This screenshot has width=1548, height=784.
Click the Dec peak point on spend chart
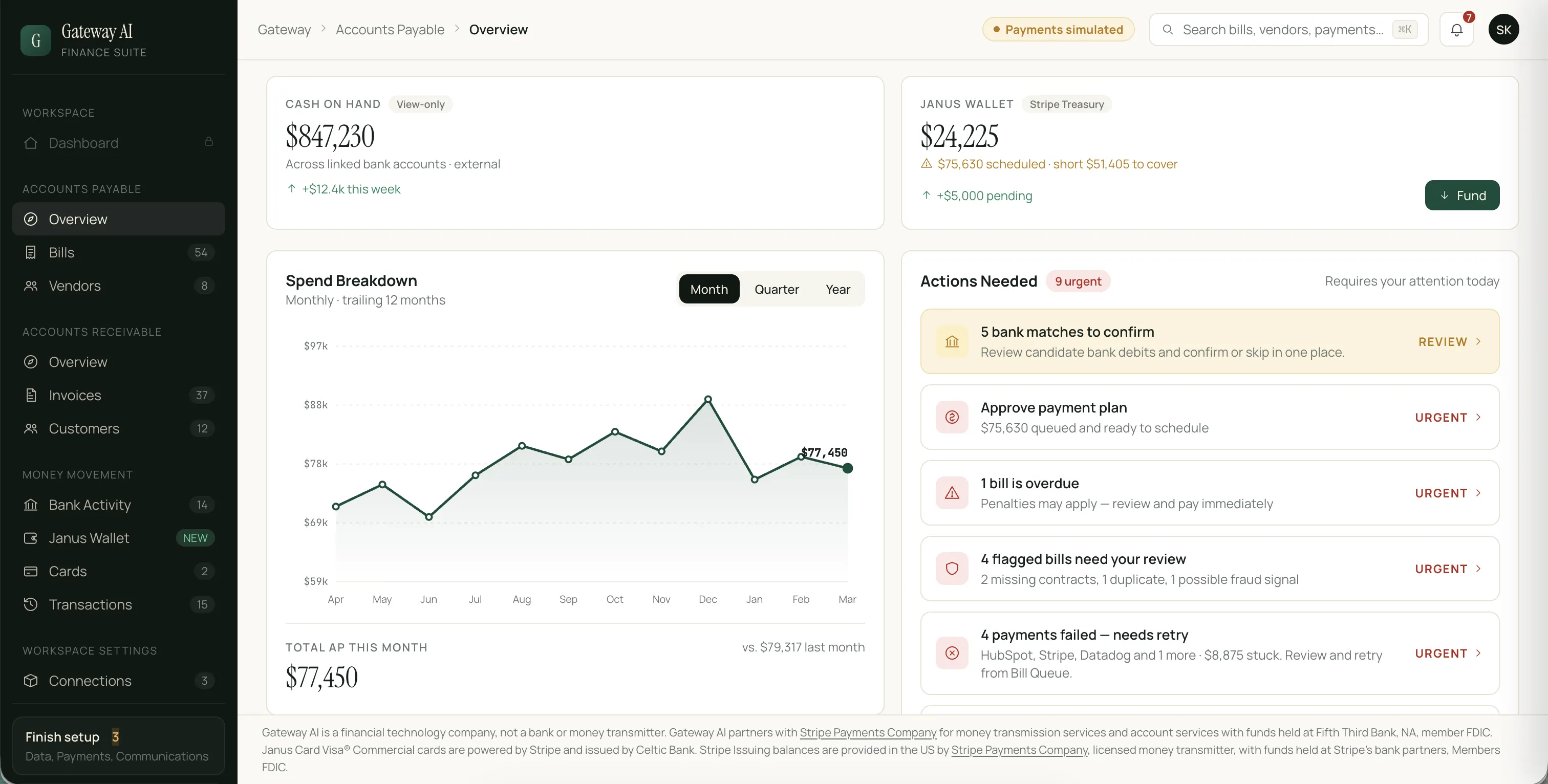click(708, 399)
